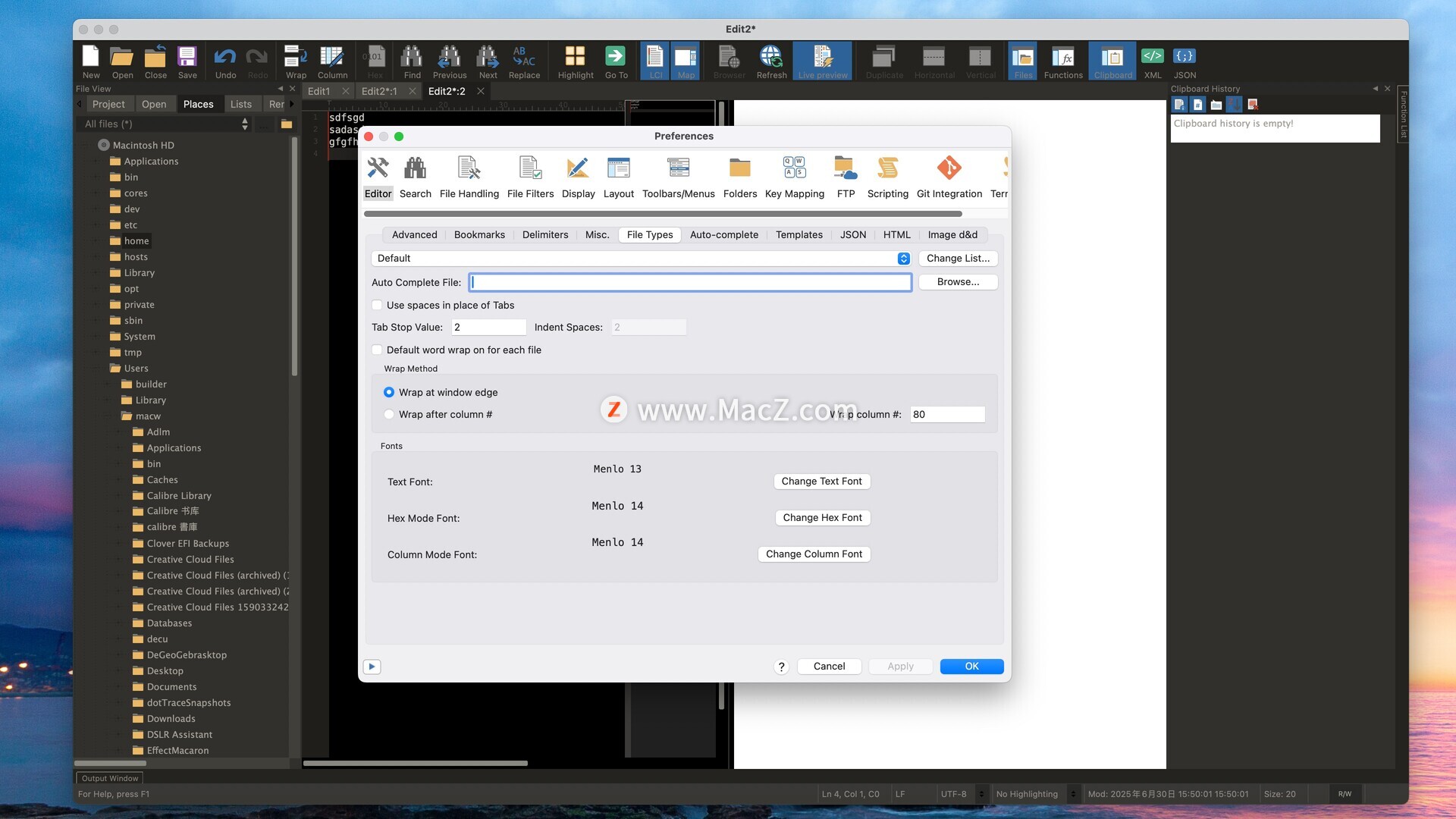Click the Tab Stop Value field

point(488,327)
